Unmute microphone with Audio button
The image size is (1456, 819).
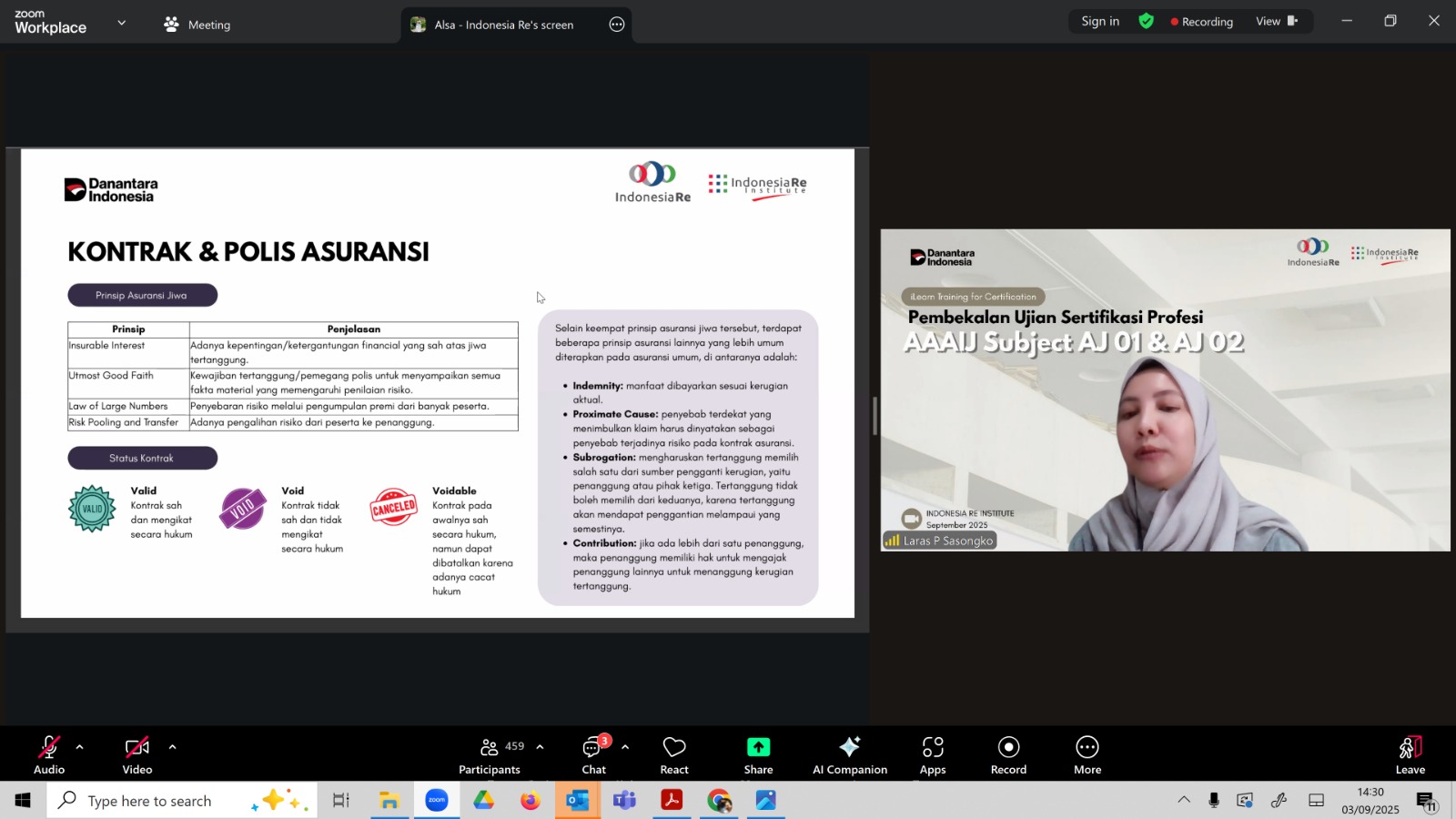[x=49, y=754]
